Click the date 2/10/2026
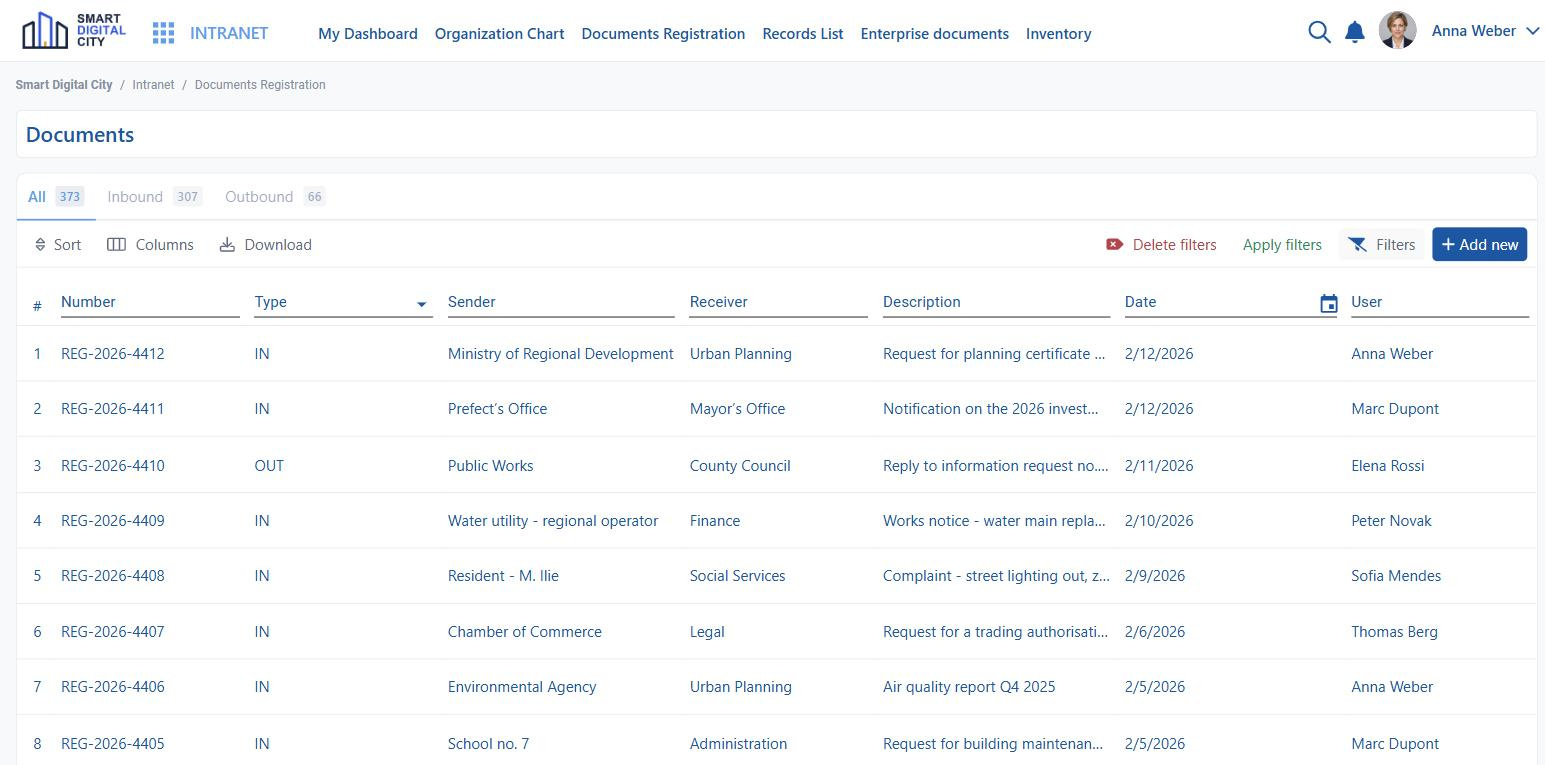Screen dimensions: 1545x765 tap(1159, 521)
